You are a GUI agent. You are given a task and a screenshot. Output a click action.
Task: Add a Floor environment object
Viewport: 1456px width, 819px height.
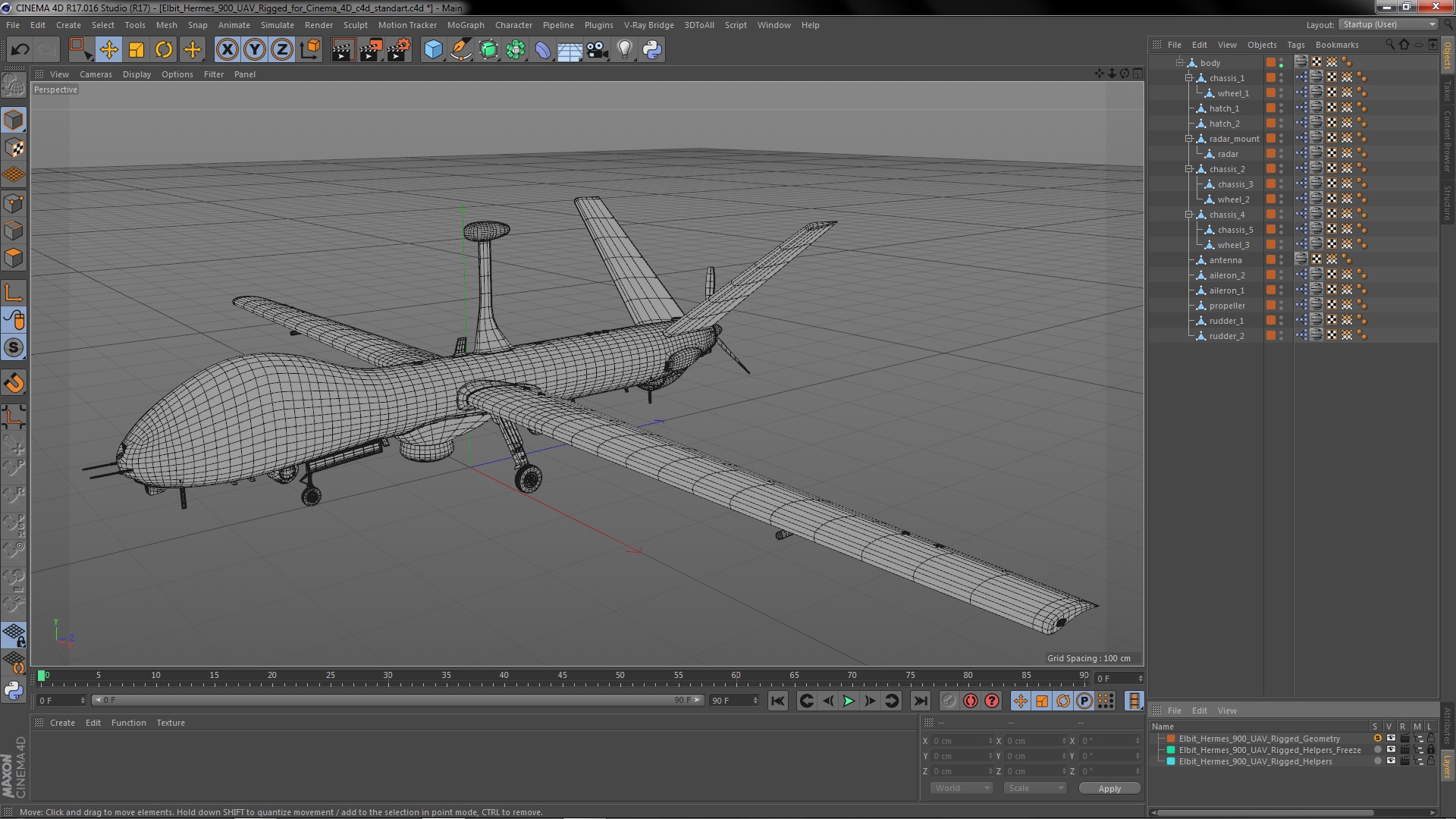[570, 50]
